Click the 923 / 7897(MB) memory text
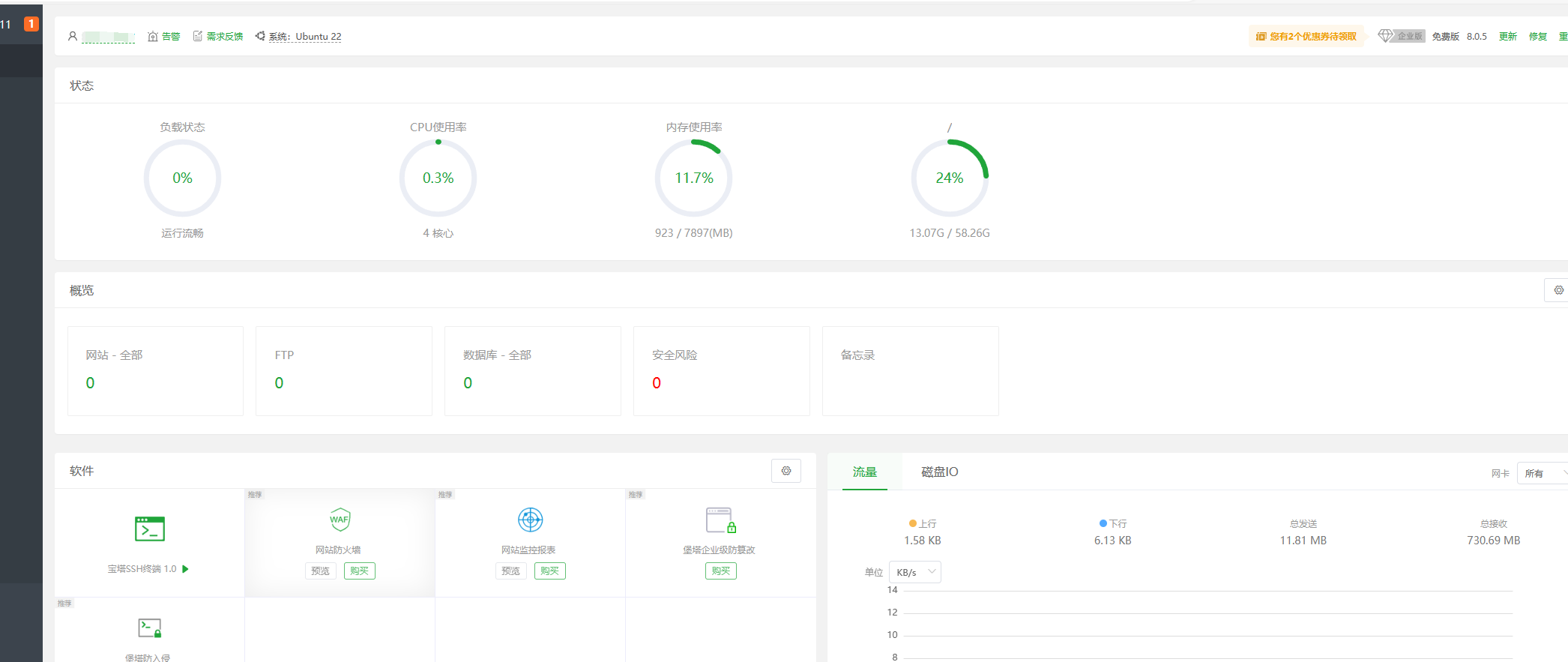 pos(694,233)
